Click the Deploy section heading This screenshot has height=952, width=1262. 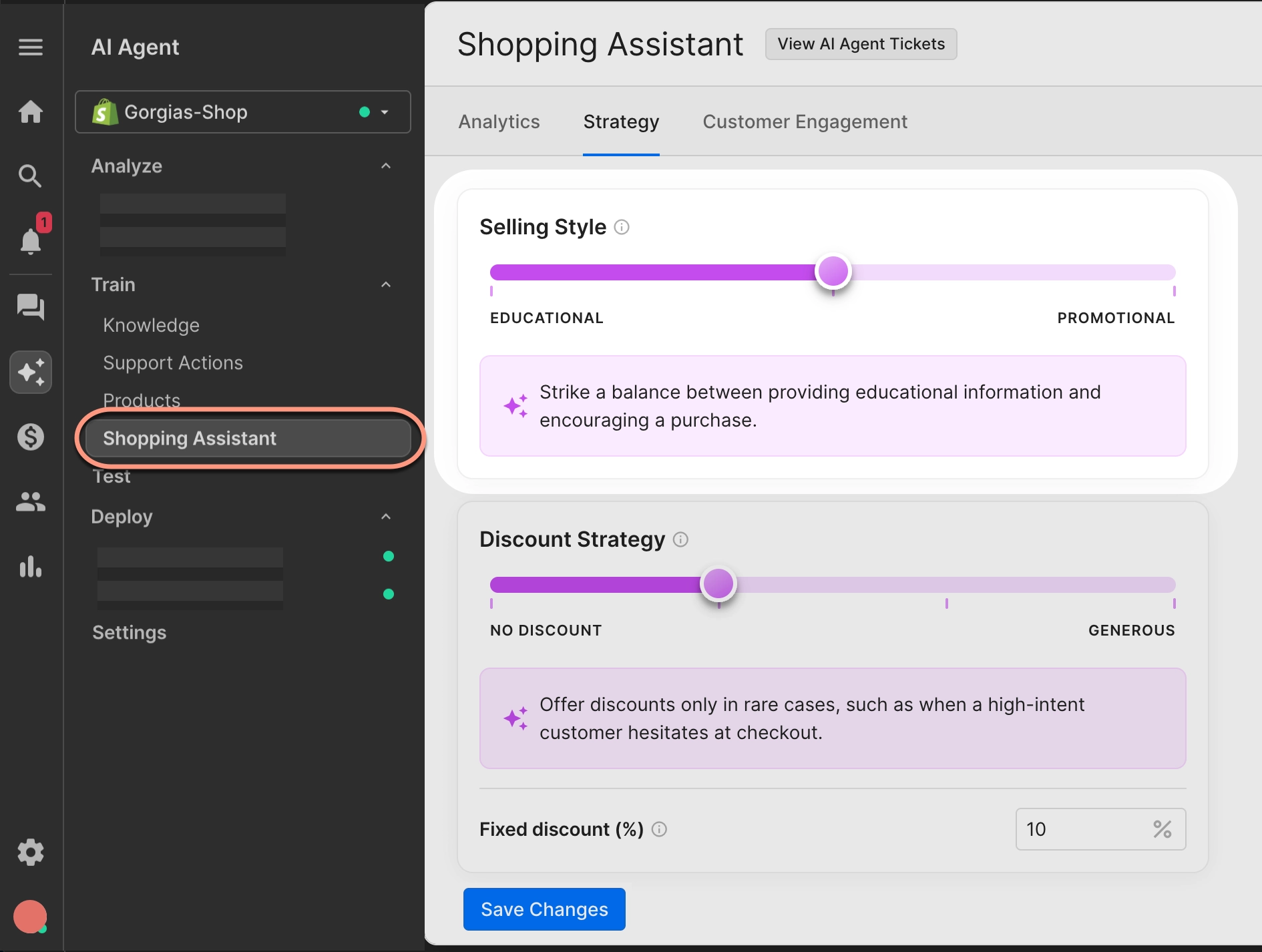pos(122,516)
